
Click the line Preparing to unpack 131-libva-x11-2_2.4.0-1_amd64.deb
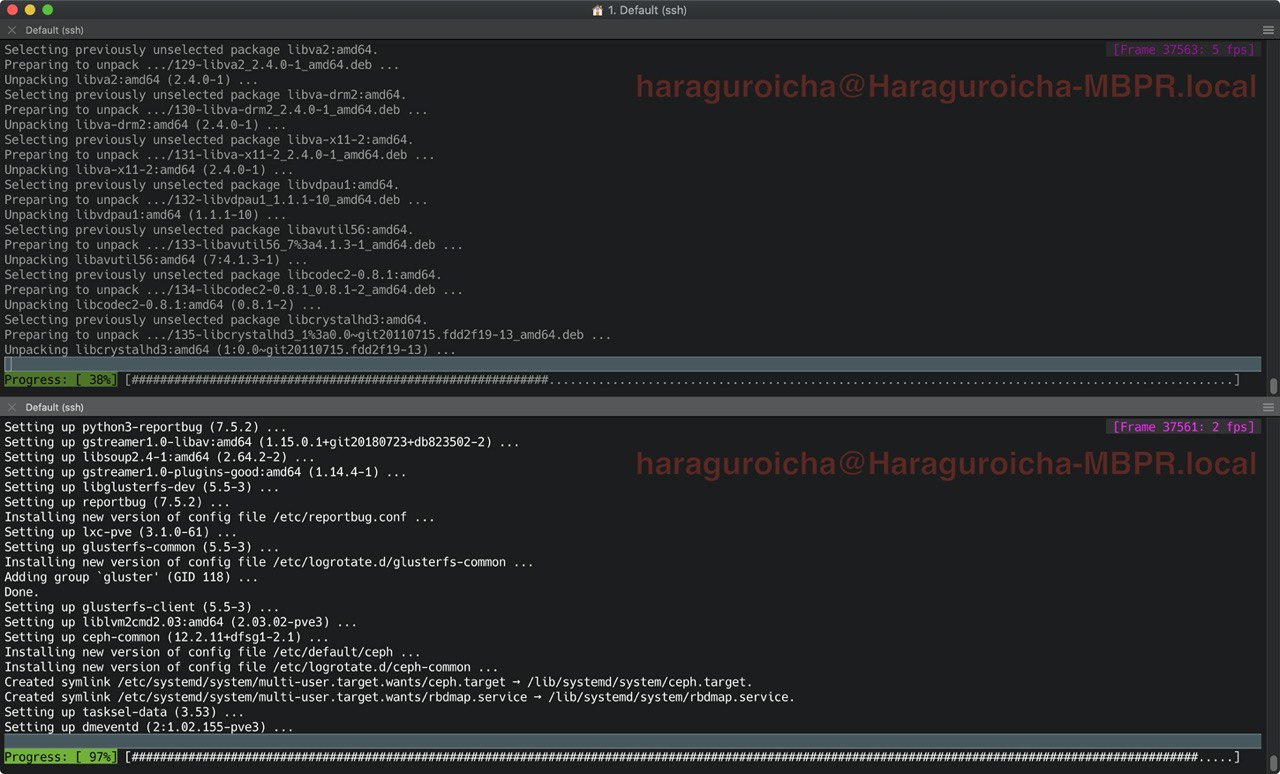click(219, 155)
